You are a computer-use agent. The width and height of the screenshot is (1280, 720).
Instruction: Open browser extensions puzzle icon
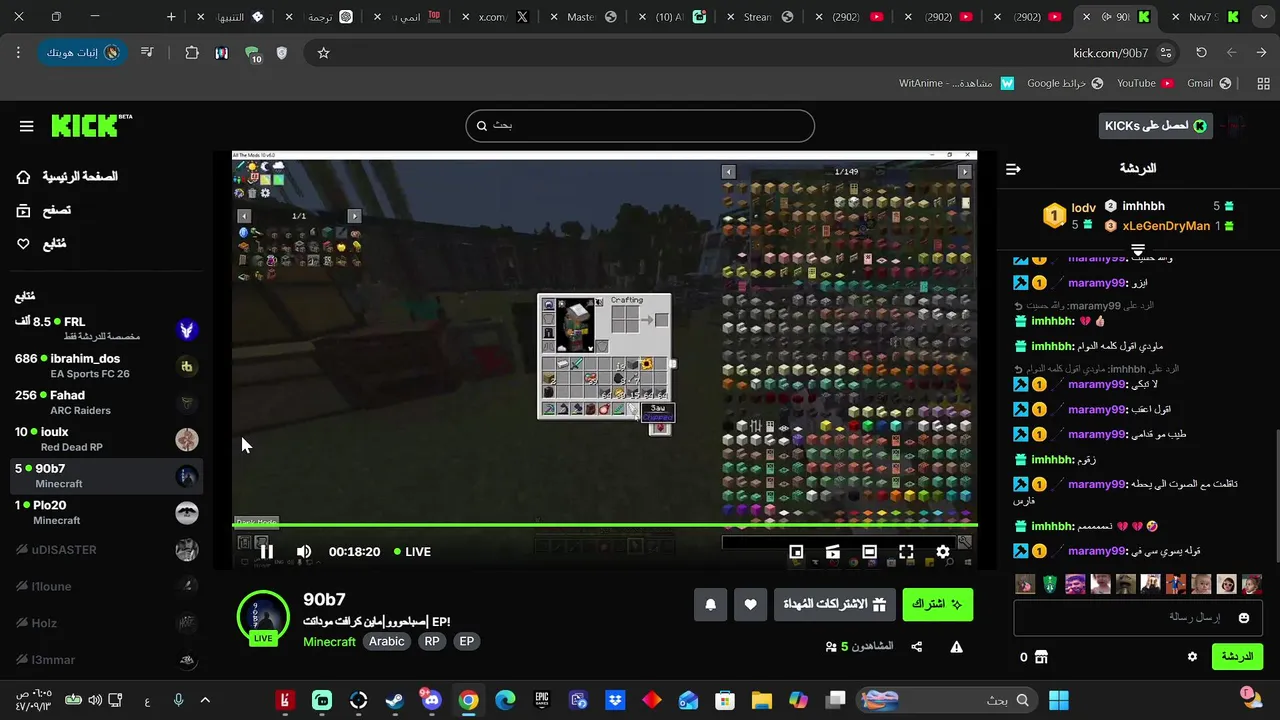coord(192,53)
